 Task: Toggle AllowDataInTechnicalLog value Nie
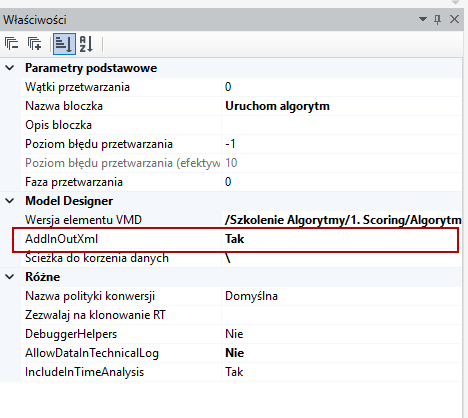342,353
